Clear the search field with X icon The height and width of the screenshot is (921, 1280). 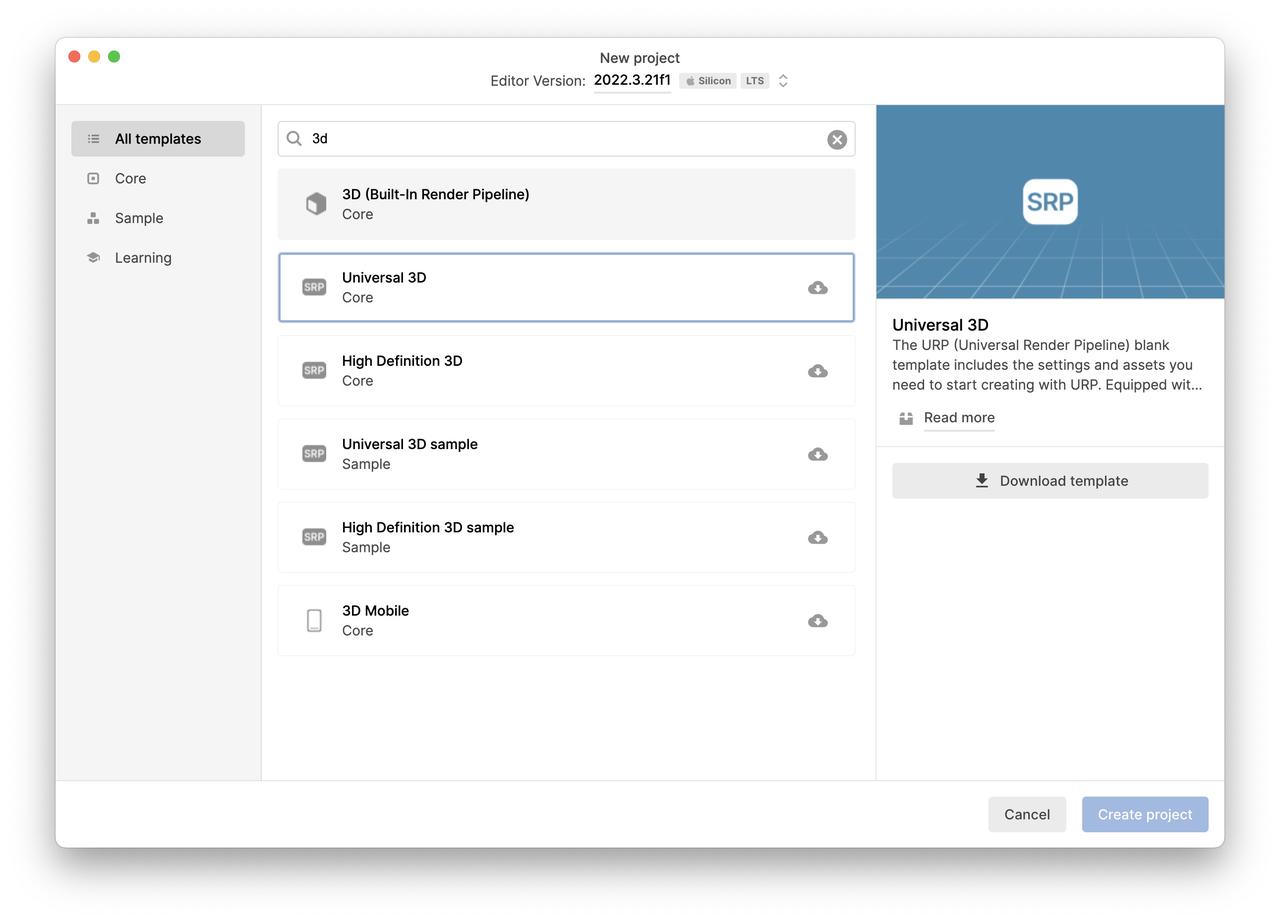837,140
